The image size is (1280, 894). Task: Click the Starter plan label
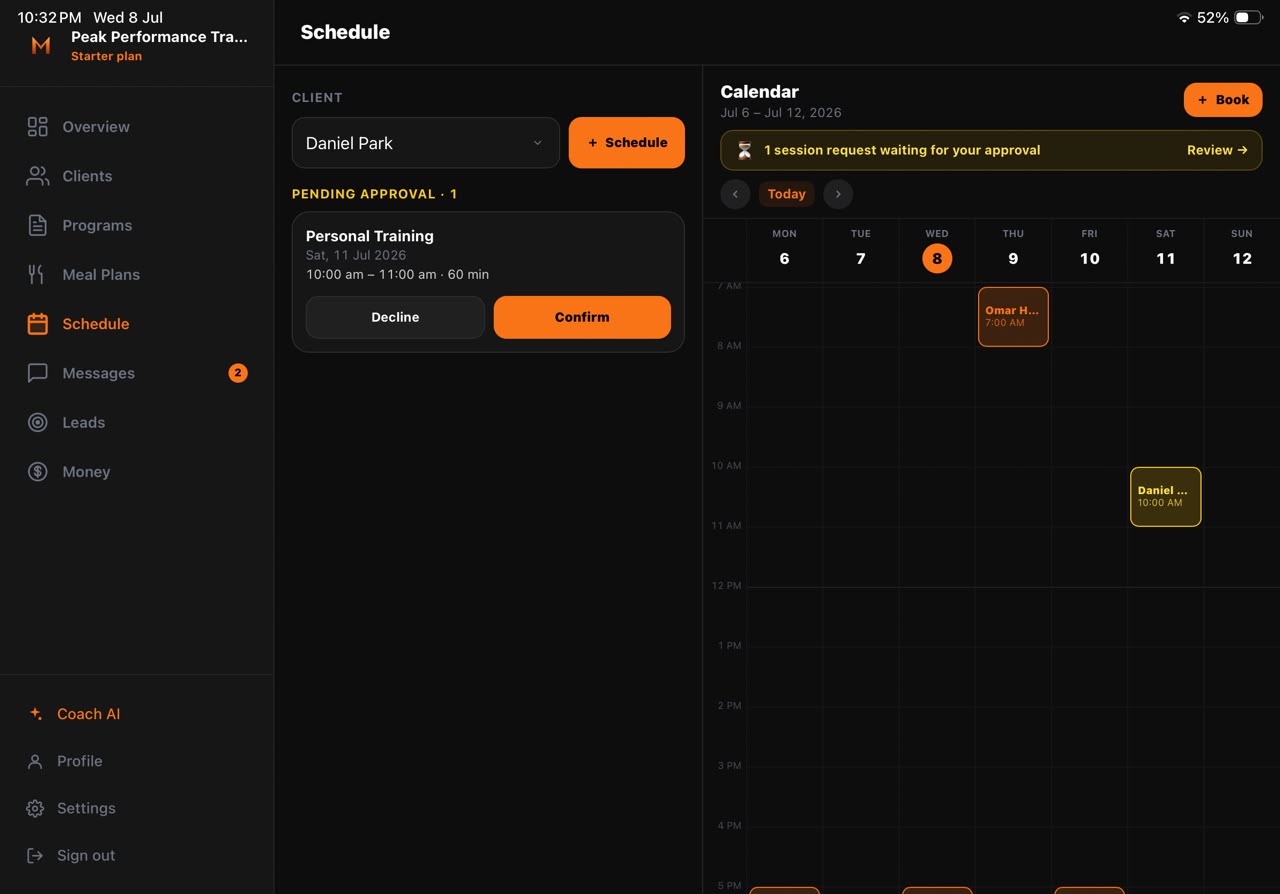[x=106, y=56]
